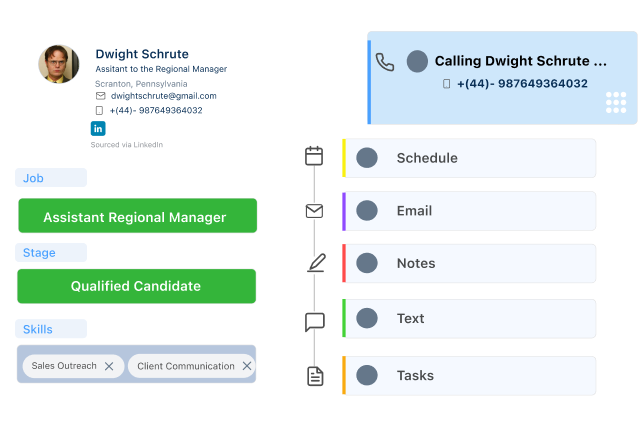Click the Qualified Candidate stage button

pos(136,286)
